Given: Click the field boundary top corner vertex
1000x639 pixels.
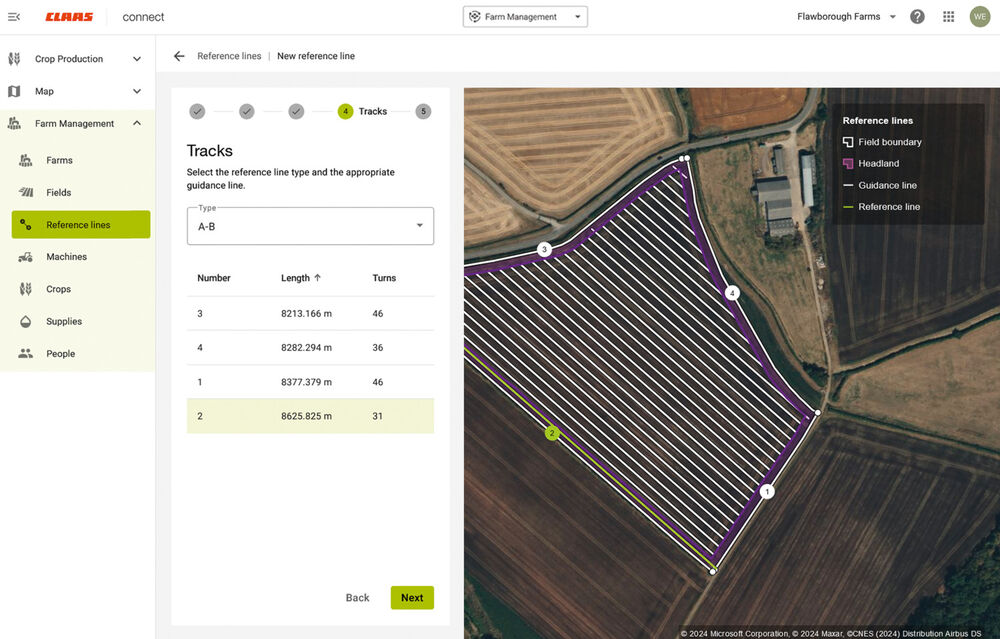Looking at the screenshot, I should tap(684, 158).
